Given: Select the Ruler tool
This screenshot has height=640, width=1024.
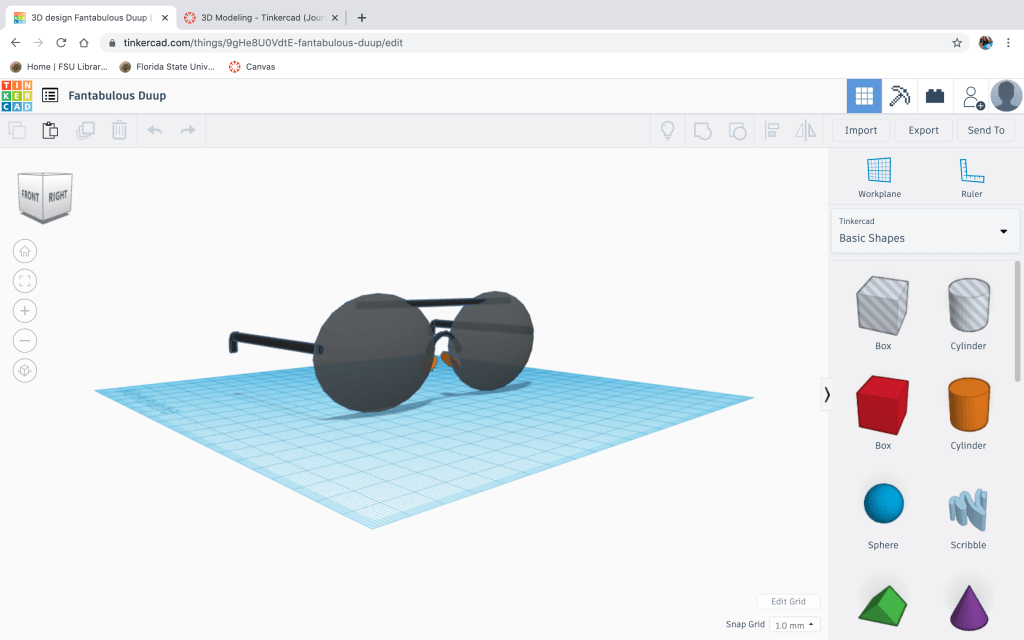Looking at the screenshot, I should [971, 177].
